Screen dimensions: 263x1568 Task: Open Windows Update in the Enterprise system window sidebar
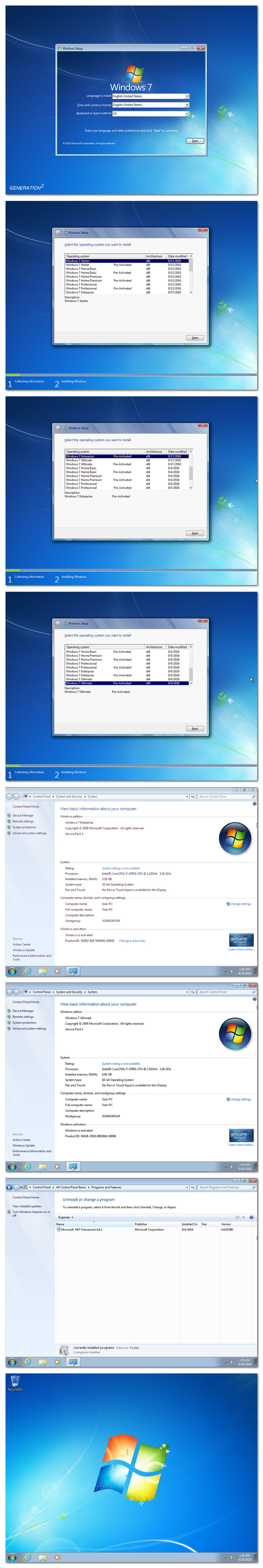[x=24, y=950]
